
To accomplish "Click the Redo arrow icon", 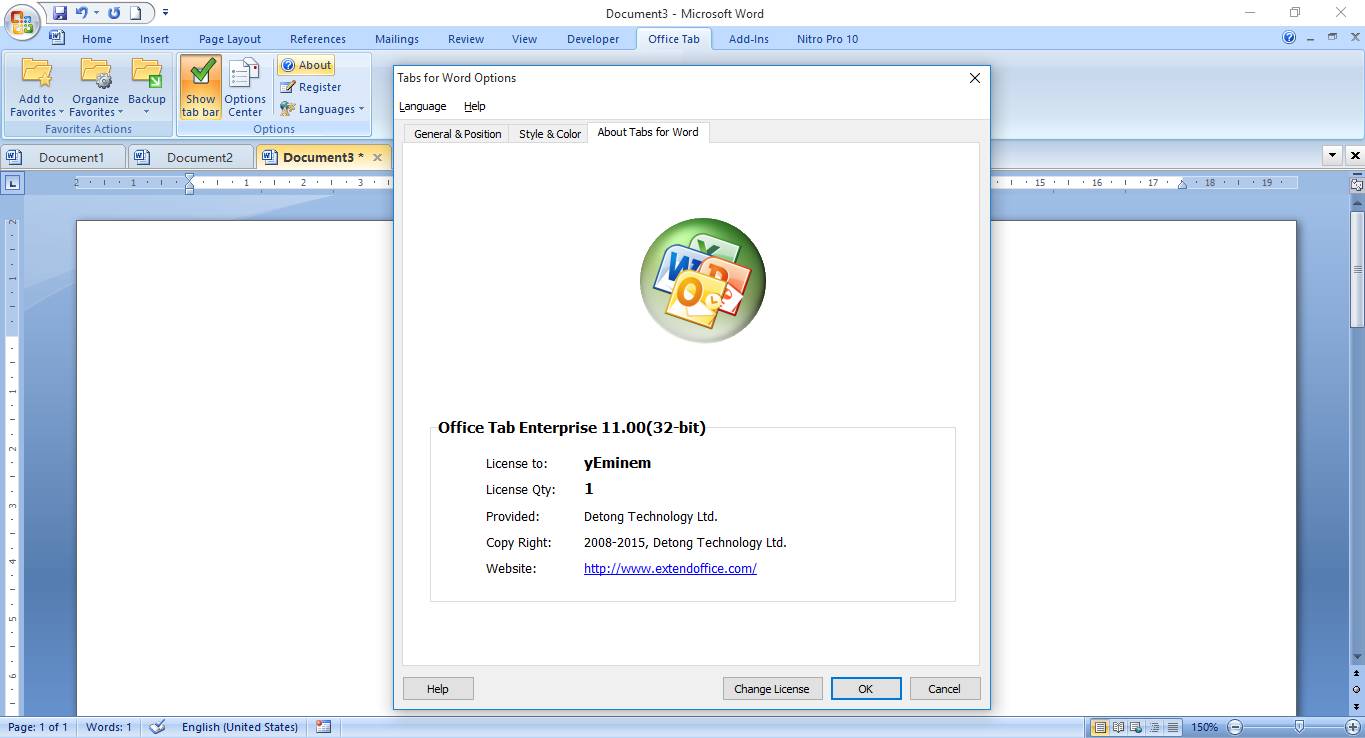I will (x=114, y=13).
